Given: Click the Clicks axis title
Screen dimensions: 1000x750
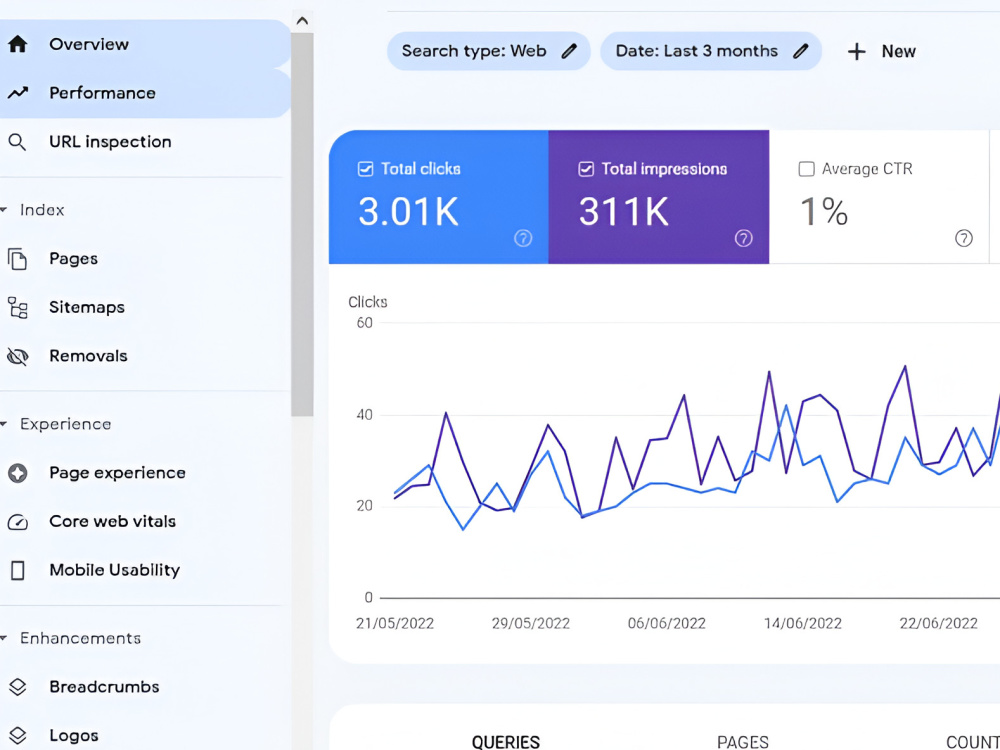Looking at the screenshot, I should [368, 302].
